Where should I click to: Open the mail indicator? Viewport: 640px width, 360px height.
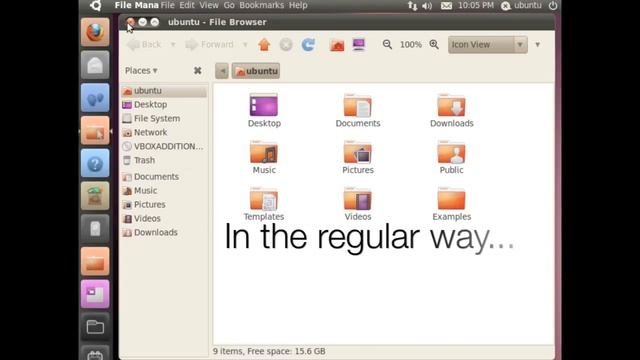(446, 6)
